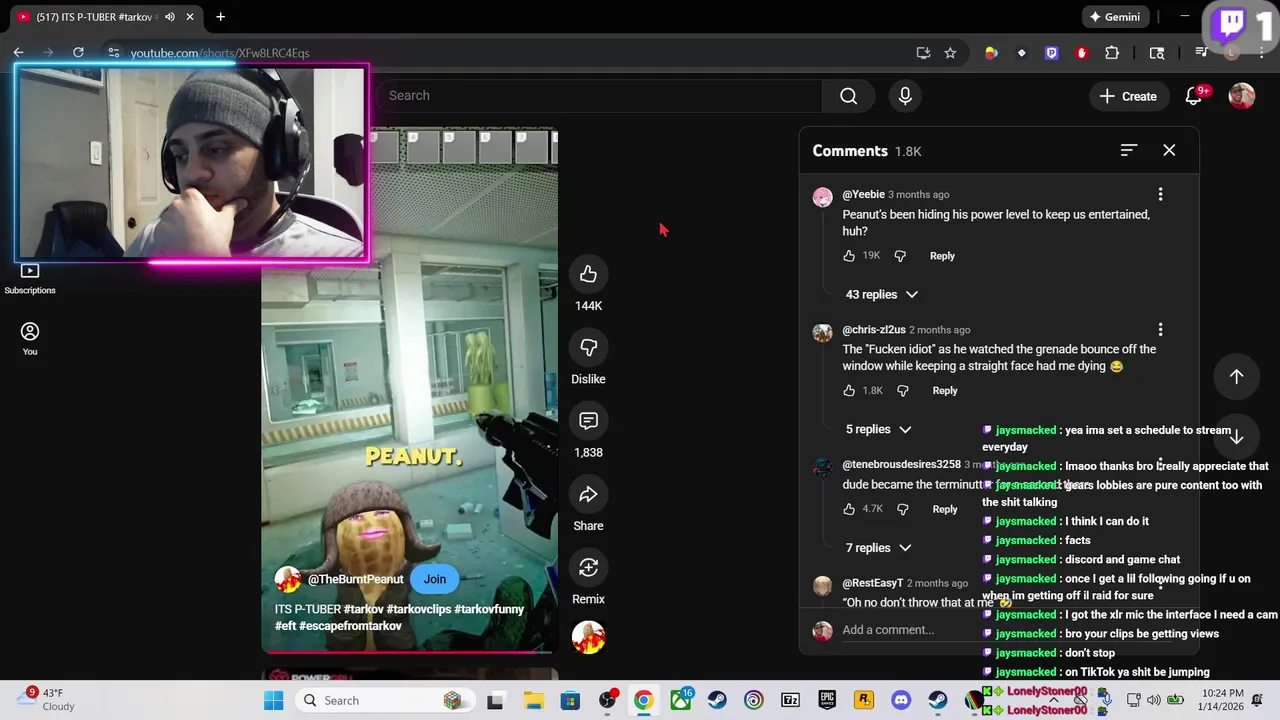Go to next short with down arrow

click(1236, 437)
